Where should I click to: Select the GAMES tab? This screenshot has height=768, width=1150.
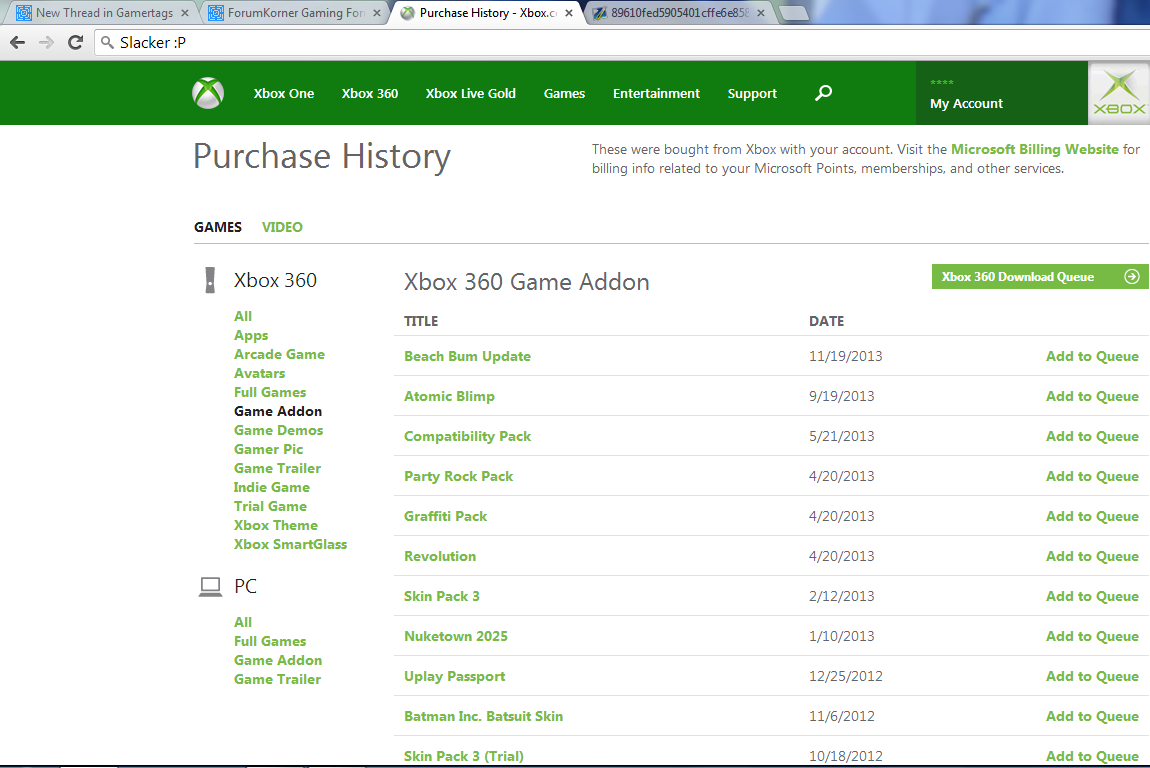(218, 227)
